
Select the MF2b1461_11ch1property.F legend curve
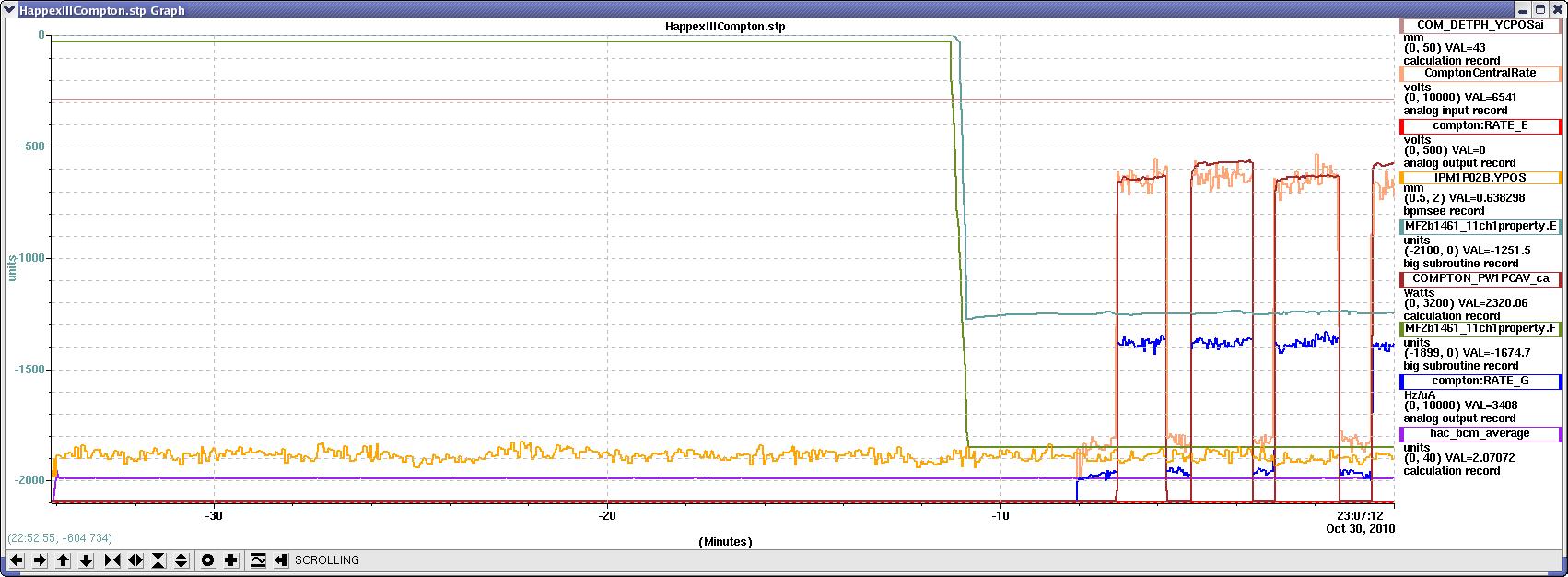1480,328
